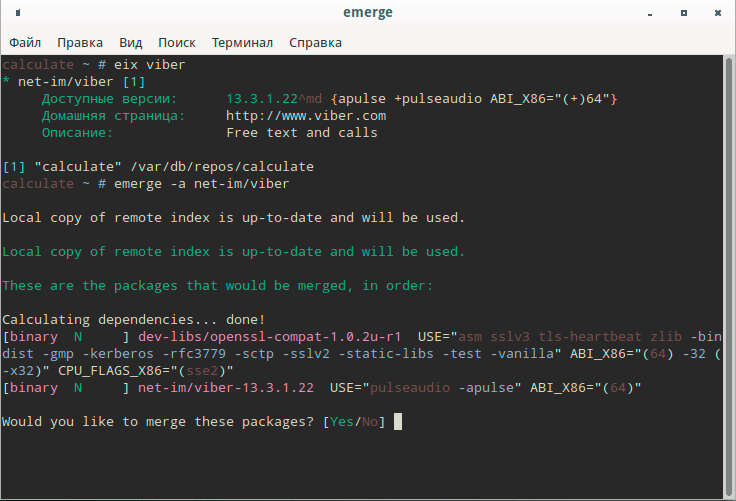Click the red No option in prompt
Viewport: 736px width, 501px height.
point(371,422)
